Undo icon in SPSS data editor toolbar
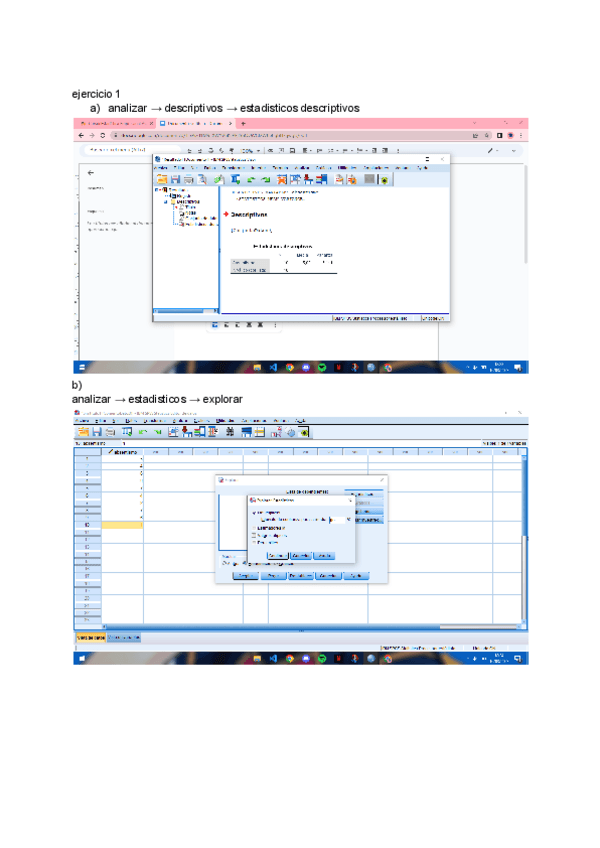The image size is (600, 848). pyautogui.click(x=143, y=432)
